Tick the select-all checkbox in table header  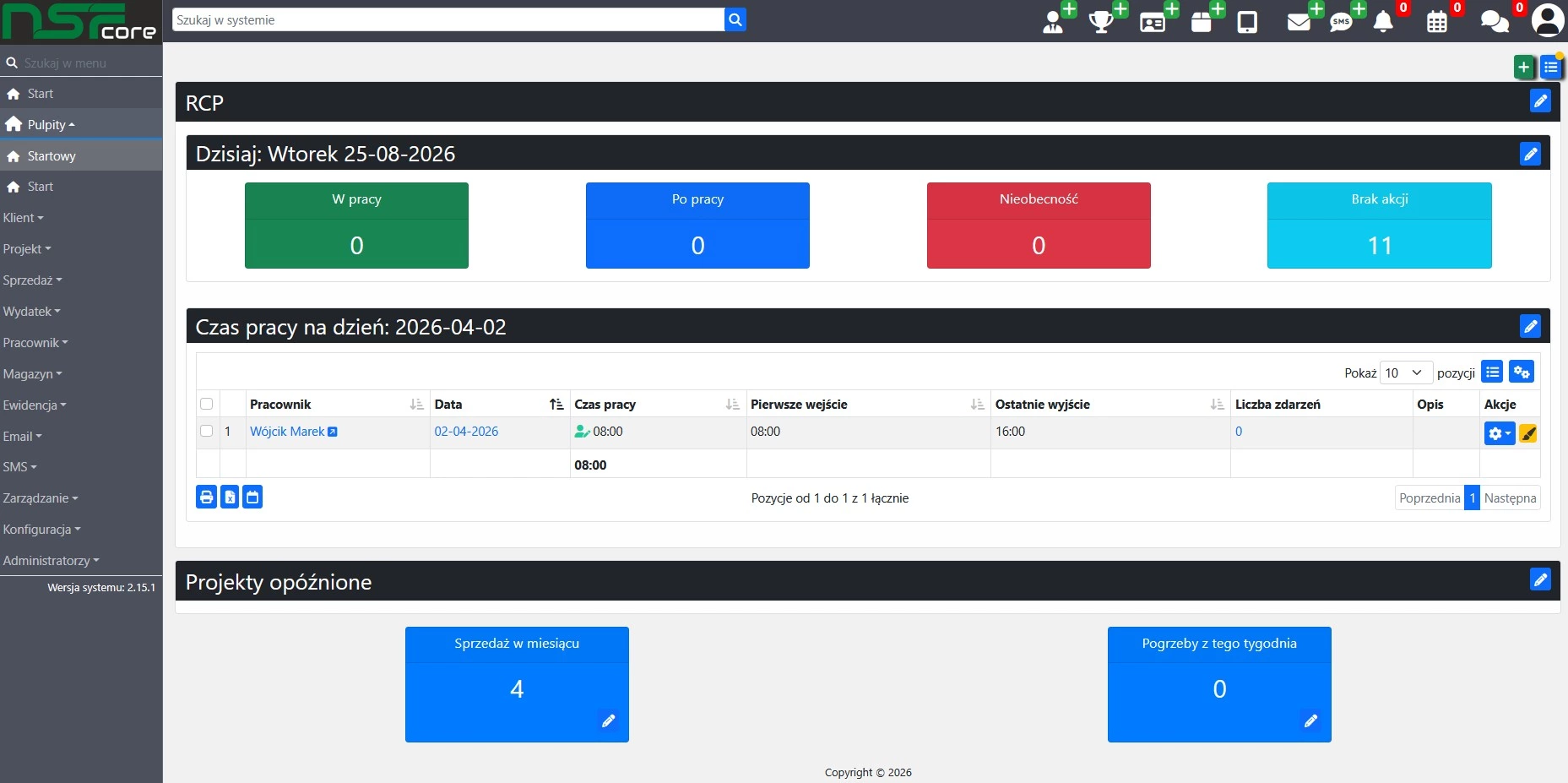click(207, 404)
